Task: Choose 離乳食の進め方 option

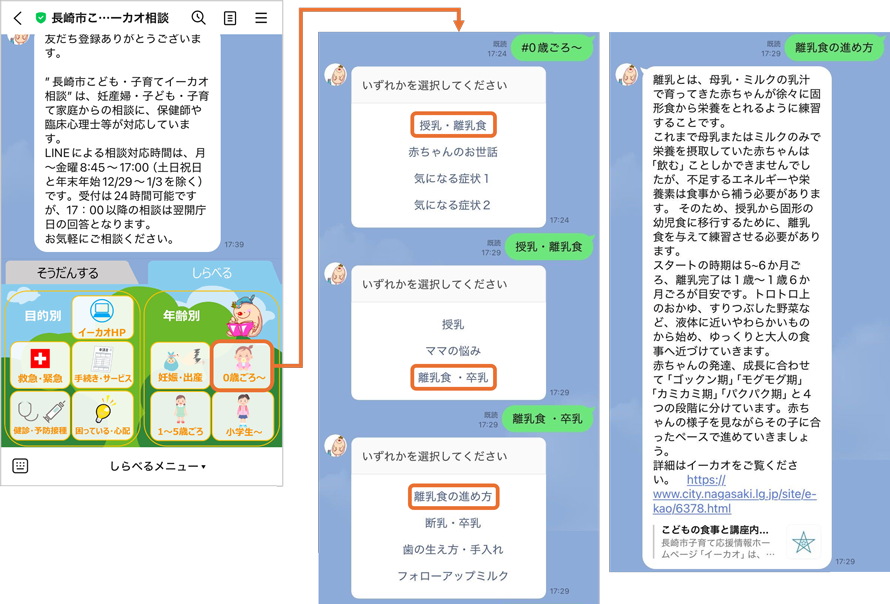Action: point(453,497)
